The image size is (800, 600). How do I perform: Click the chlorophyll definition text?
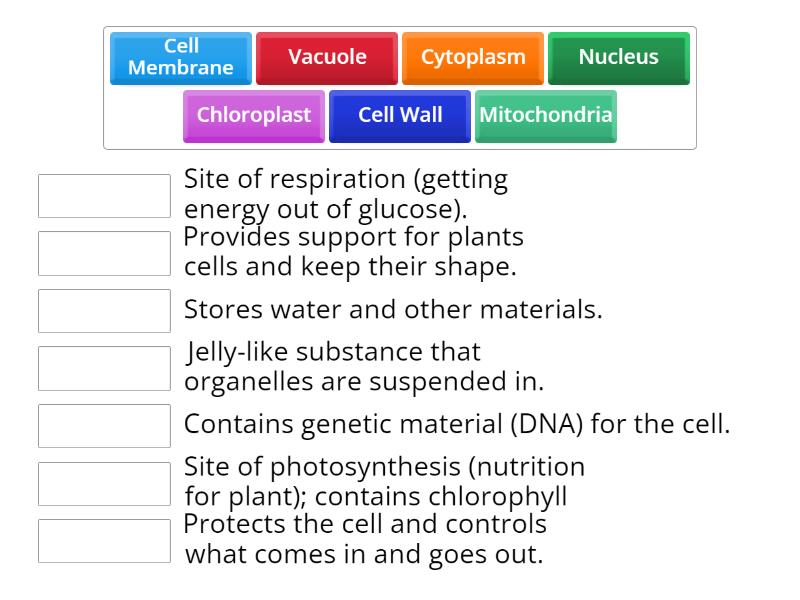click(x=384, y=482)
